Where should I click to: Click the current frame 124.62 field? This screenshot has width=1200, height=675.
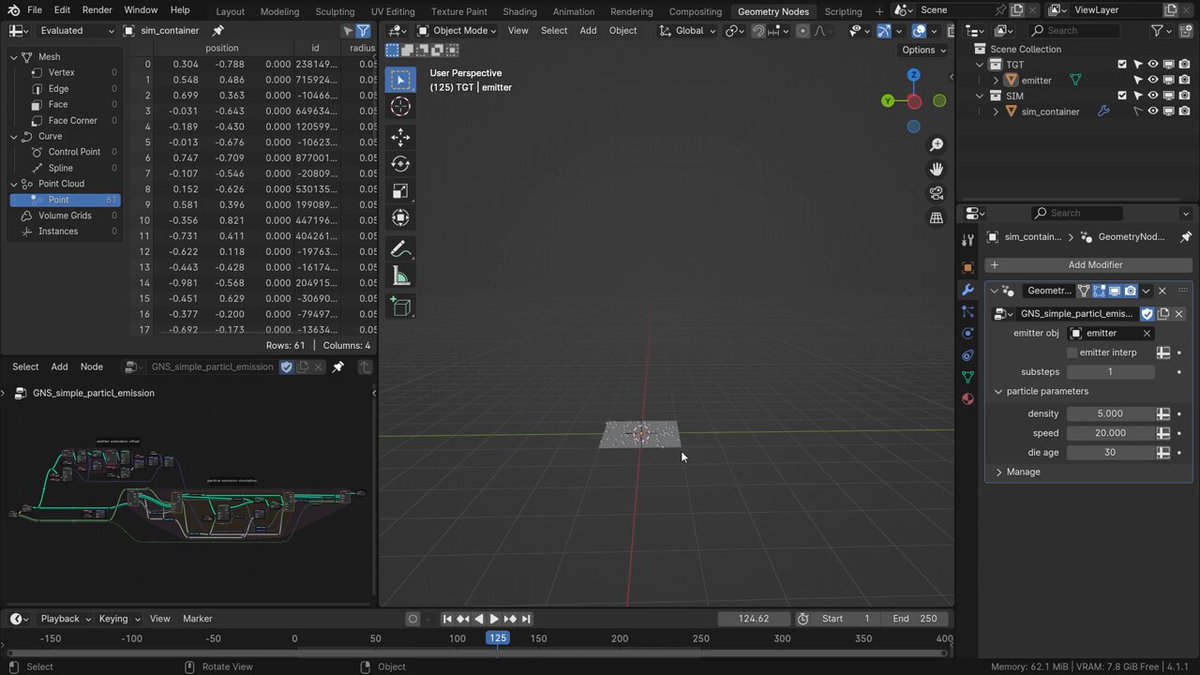754,619
